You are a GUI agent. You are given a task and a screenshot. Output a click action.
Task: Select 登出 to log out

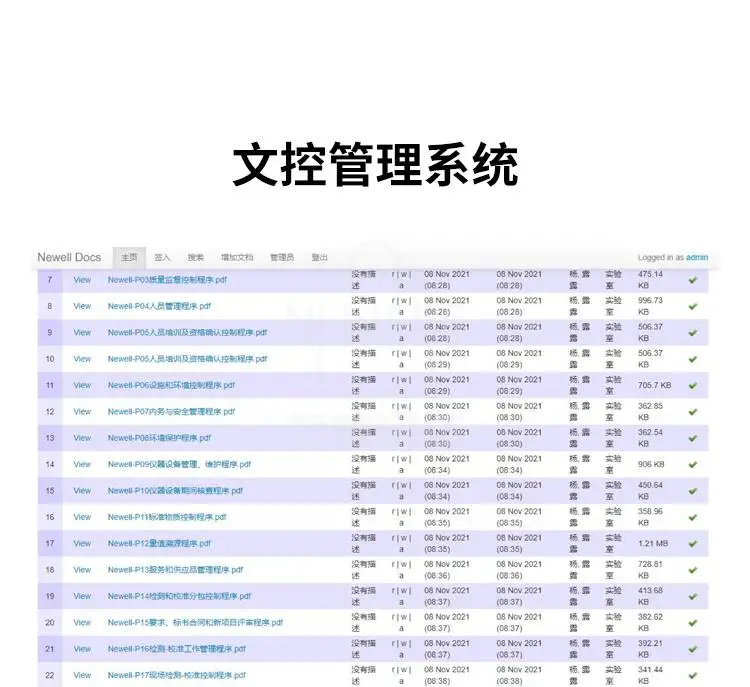tap(320, 257)
